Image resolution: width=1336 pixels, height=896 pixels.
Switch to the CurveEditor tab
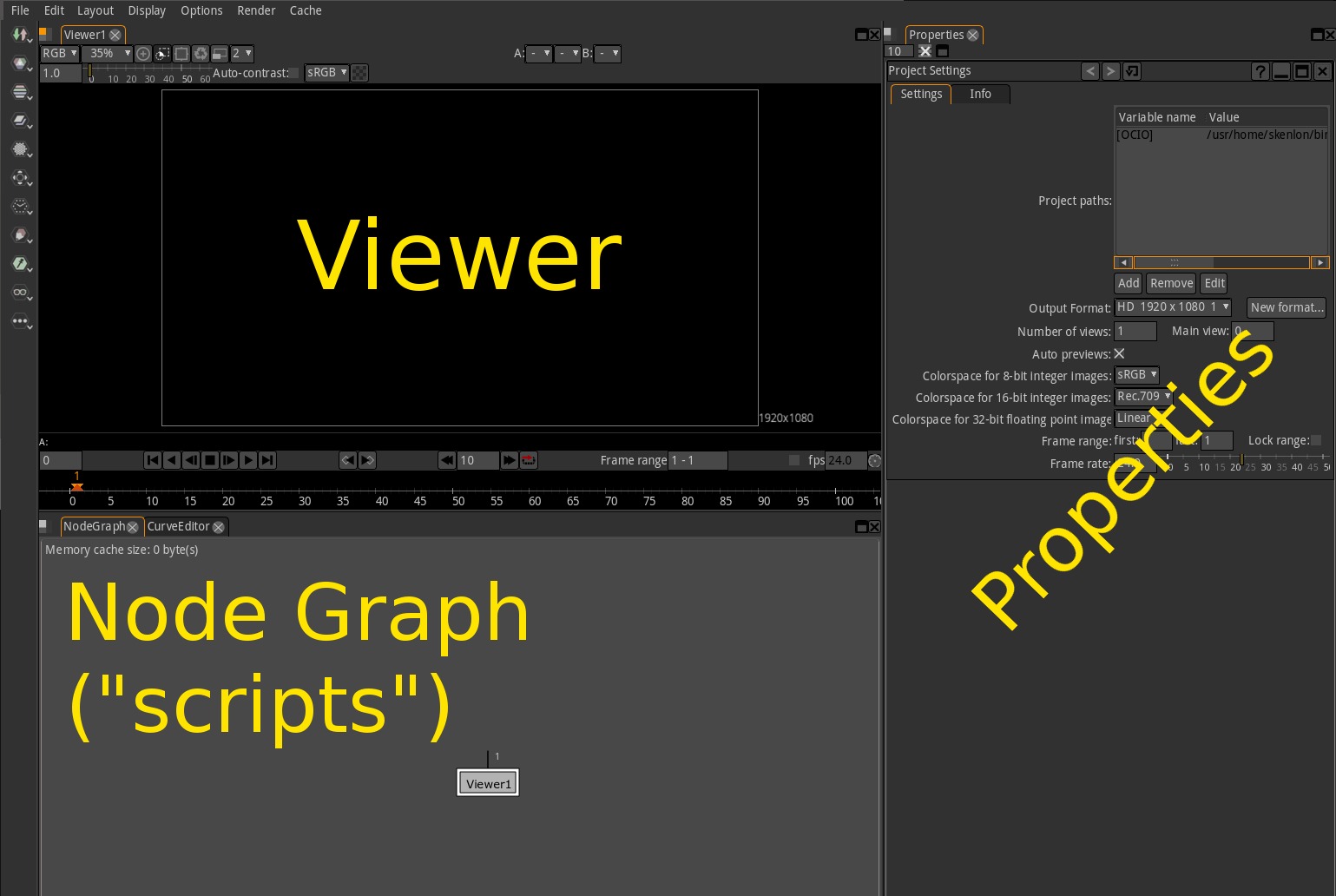pyautogui.click(x=179, y=526)
